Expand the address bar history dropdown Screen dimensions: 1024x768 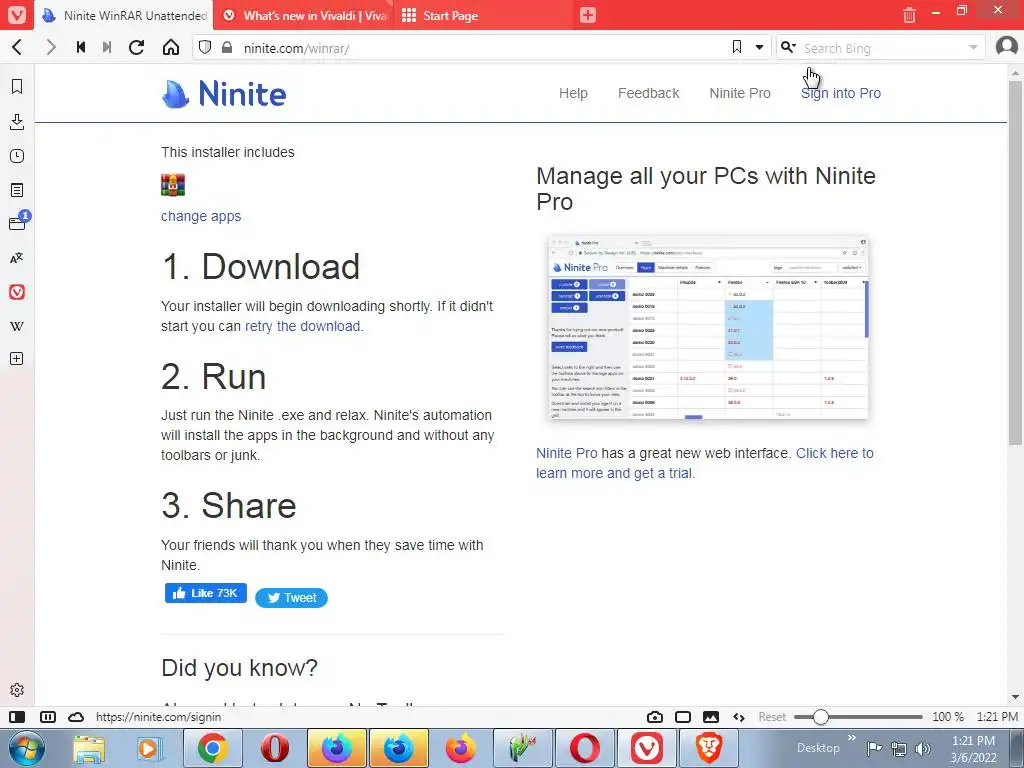click(760, 48)
